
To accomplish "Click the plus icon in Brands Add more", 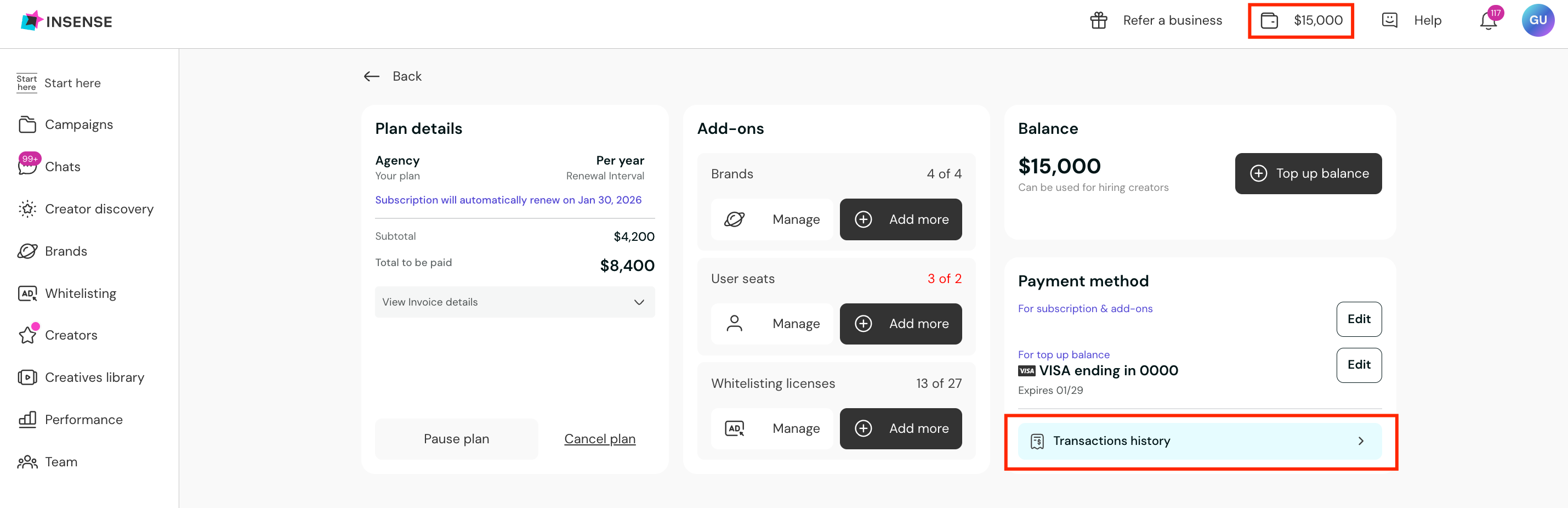I will pos(863,219).
